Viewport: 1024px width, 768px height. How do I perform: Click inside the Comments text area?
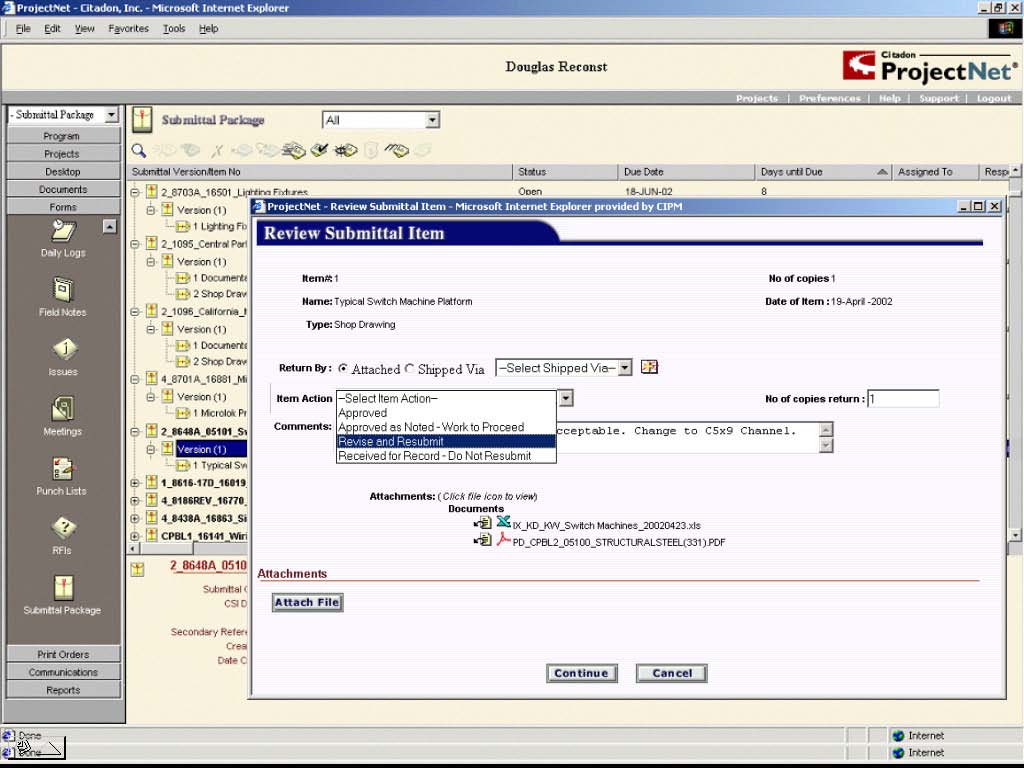[x=687, y=437]
